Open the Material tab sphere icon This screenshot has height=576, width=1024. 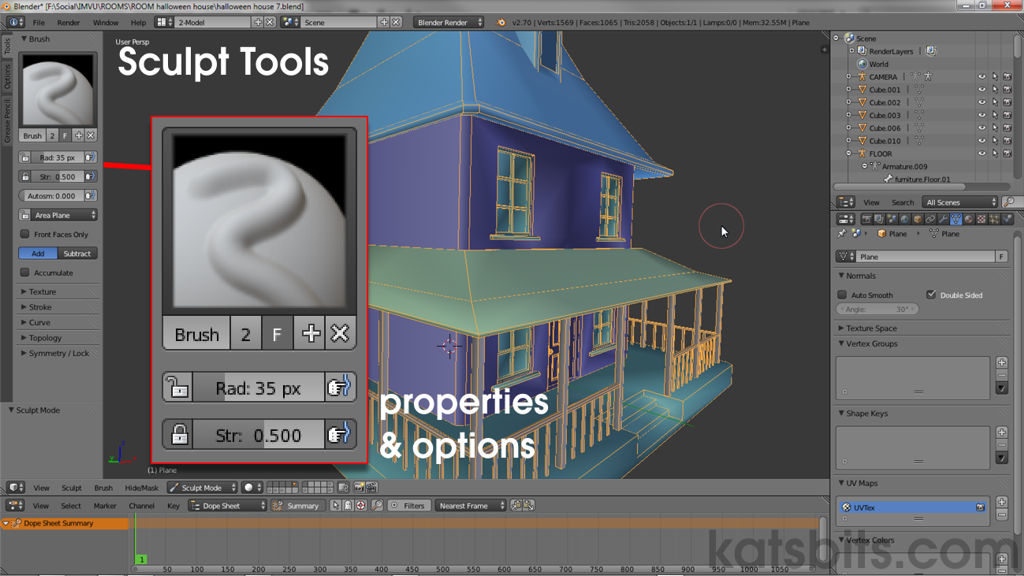click(x=968, y=219)
